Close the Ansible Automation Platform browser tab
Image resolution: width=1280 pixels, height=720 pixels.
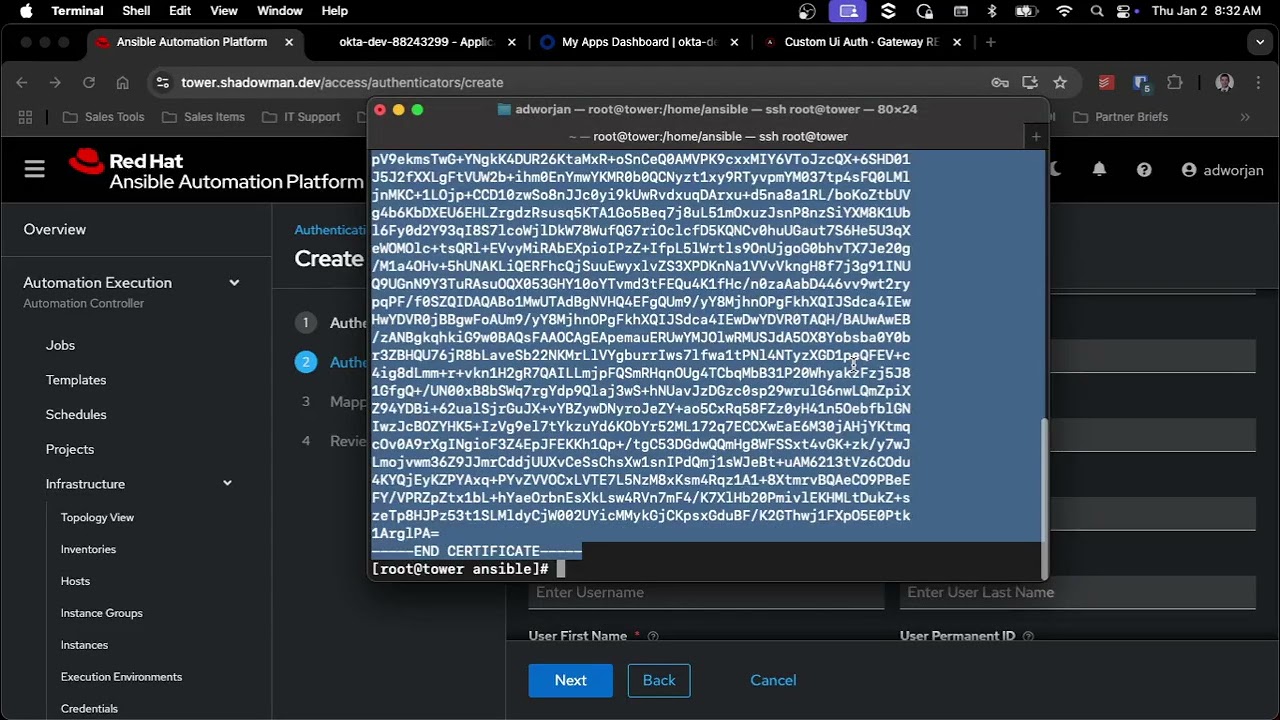(289, 42)
